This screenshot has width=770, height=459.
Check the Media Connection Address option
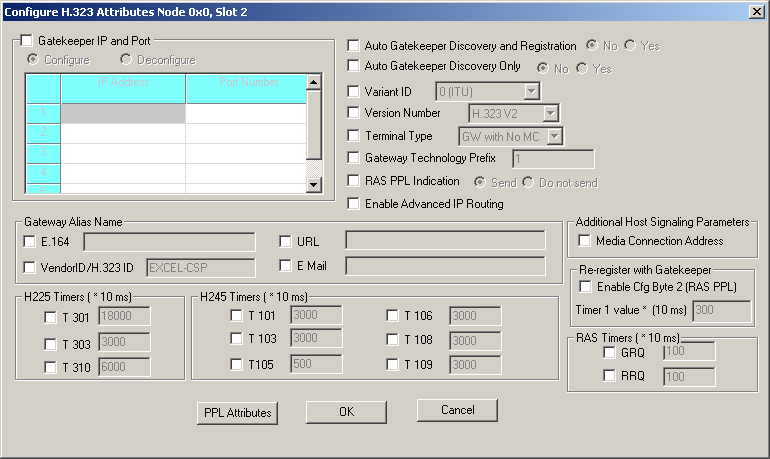click(585, 241)
